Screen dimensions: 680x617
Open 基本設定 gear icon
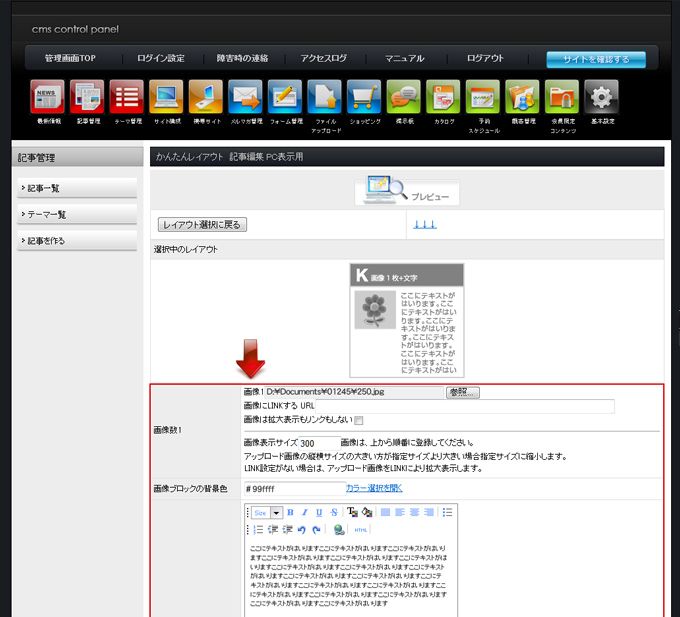[601, 98]
